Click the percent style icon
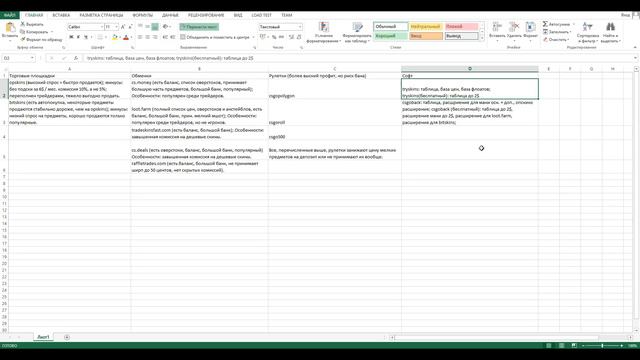The width and height of the screenshot is (640, 360). click(274, 37)
